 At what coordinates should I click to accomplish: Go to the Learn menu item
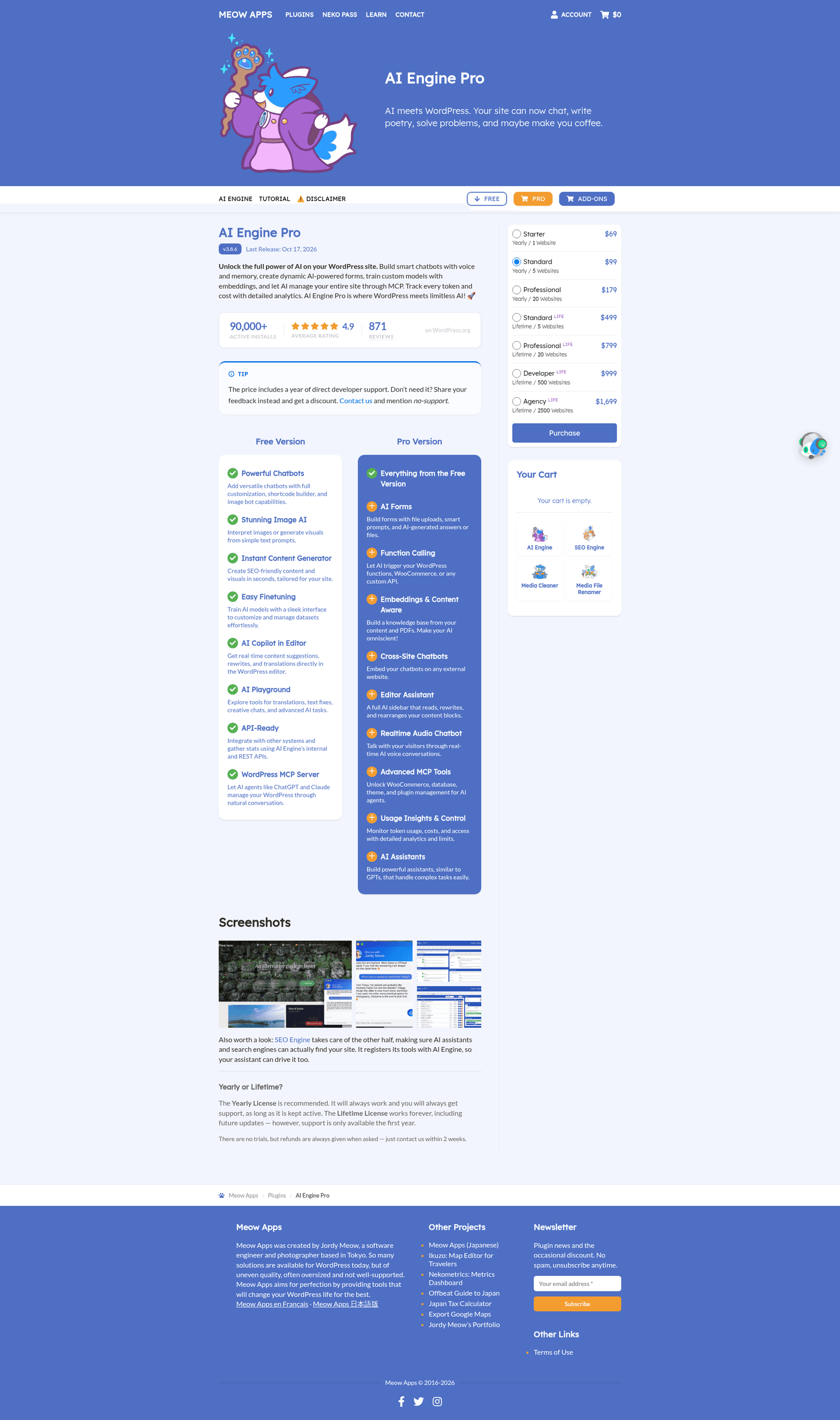click(376, 15)
